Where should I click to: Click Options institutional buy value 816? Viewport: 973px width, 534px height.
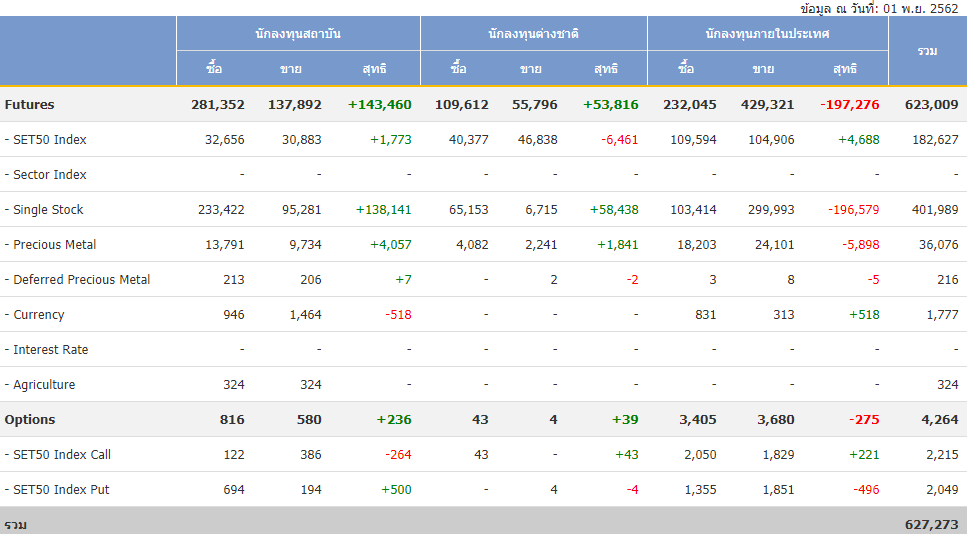(x=232, y=419)
